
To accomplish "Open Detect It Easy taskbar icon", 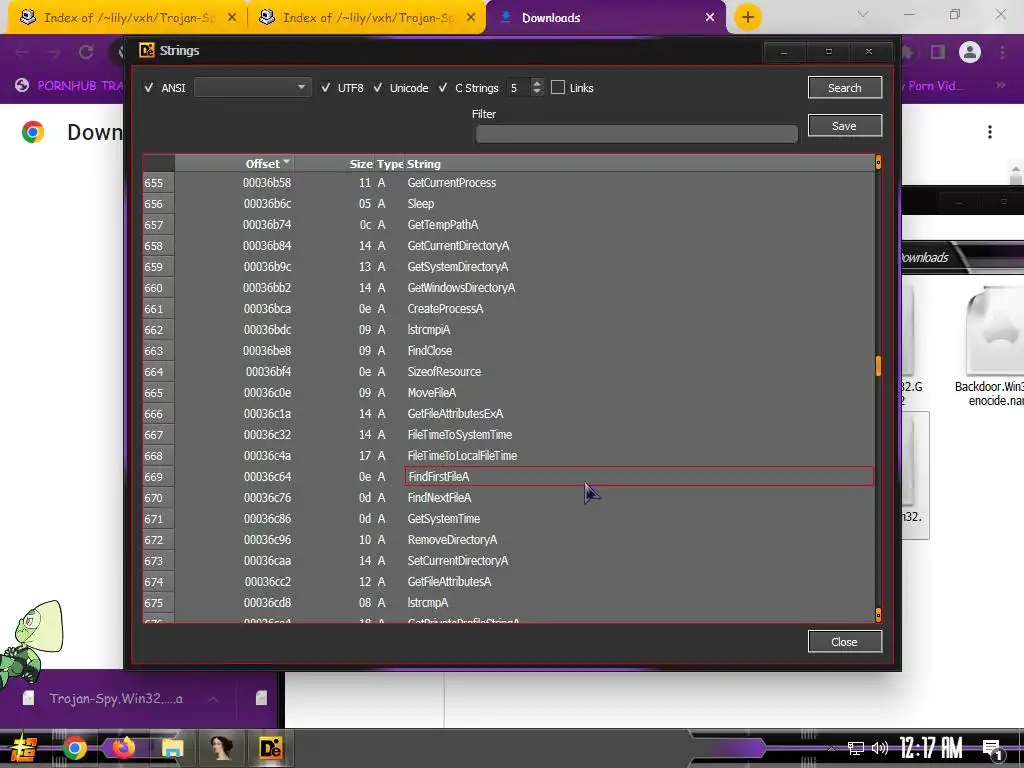I will coord(270,748).
